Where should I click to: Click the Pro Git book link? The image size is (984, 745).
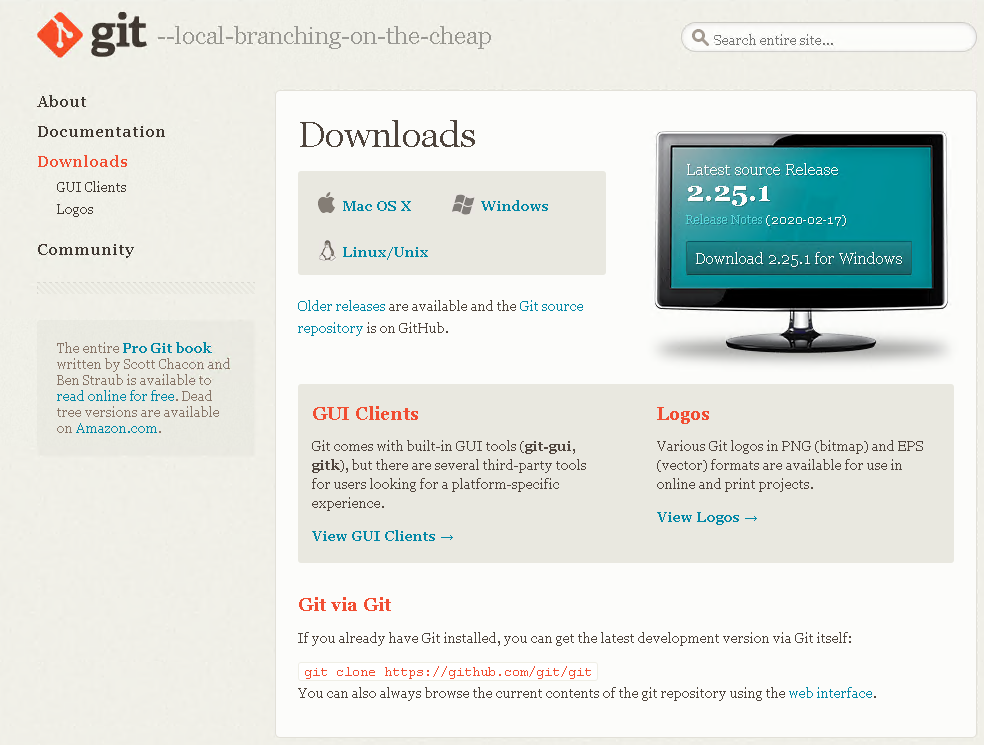167,348
